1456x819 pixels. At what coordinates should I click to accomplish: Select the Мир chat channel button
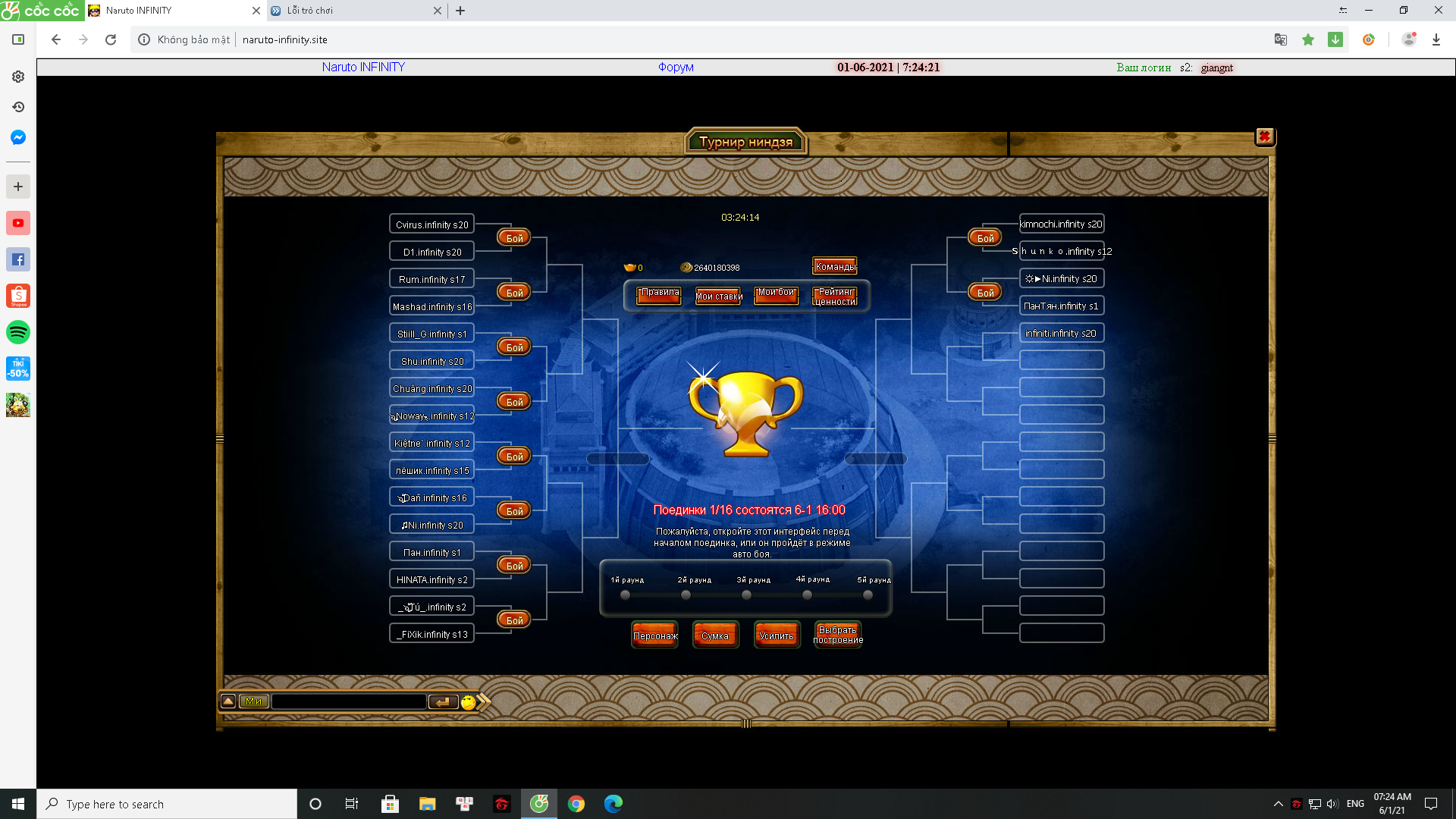coord(253,701)
